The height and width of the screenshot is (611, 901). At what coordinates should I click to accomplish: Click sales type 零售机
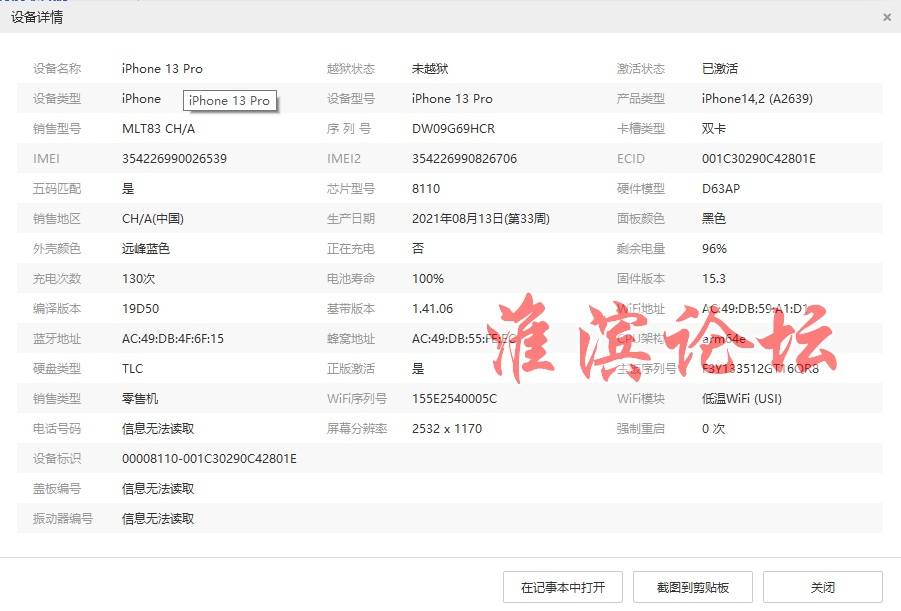click(x=140, y=398)
